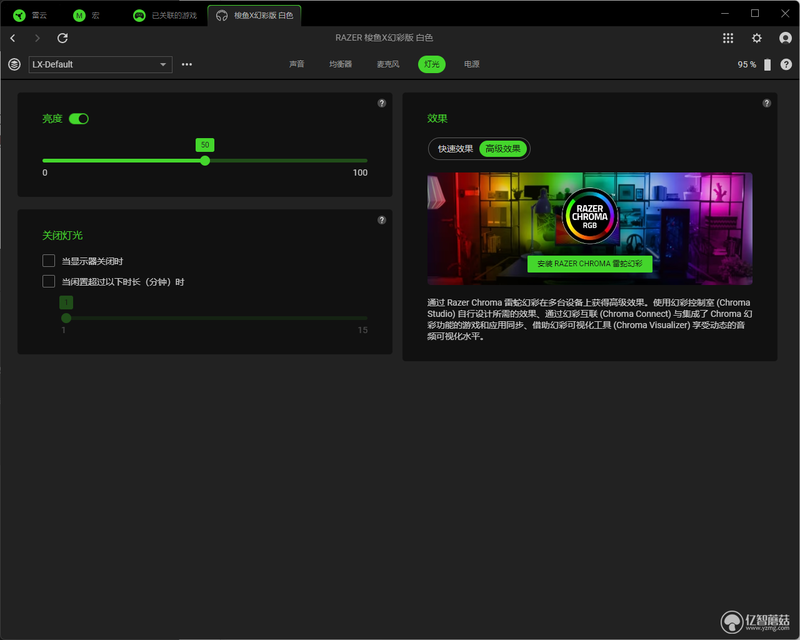Click the idle slider maximum label 15
The image size is (800, 640).
click(362, 330)
